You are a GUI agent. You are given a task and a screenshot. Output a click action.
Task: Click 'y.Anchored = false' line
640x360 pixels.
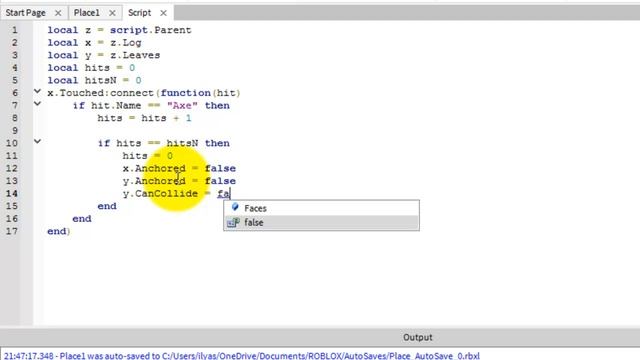pos(179,181)
